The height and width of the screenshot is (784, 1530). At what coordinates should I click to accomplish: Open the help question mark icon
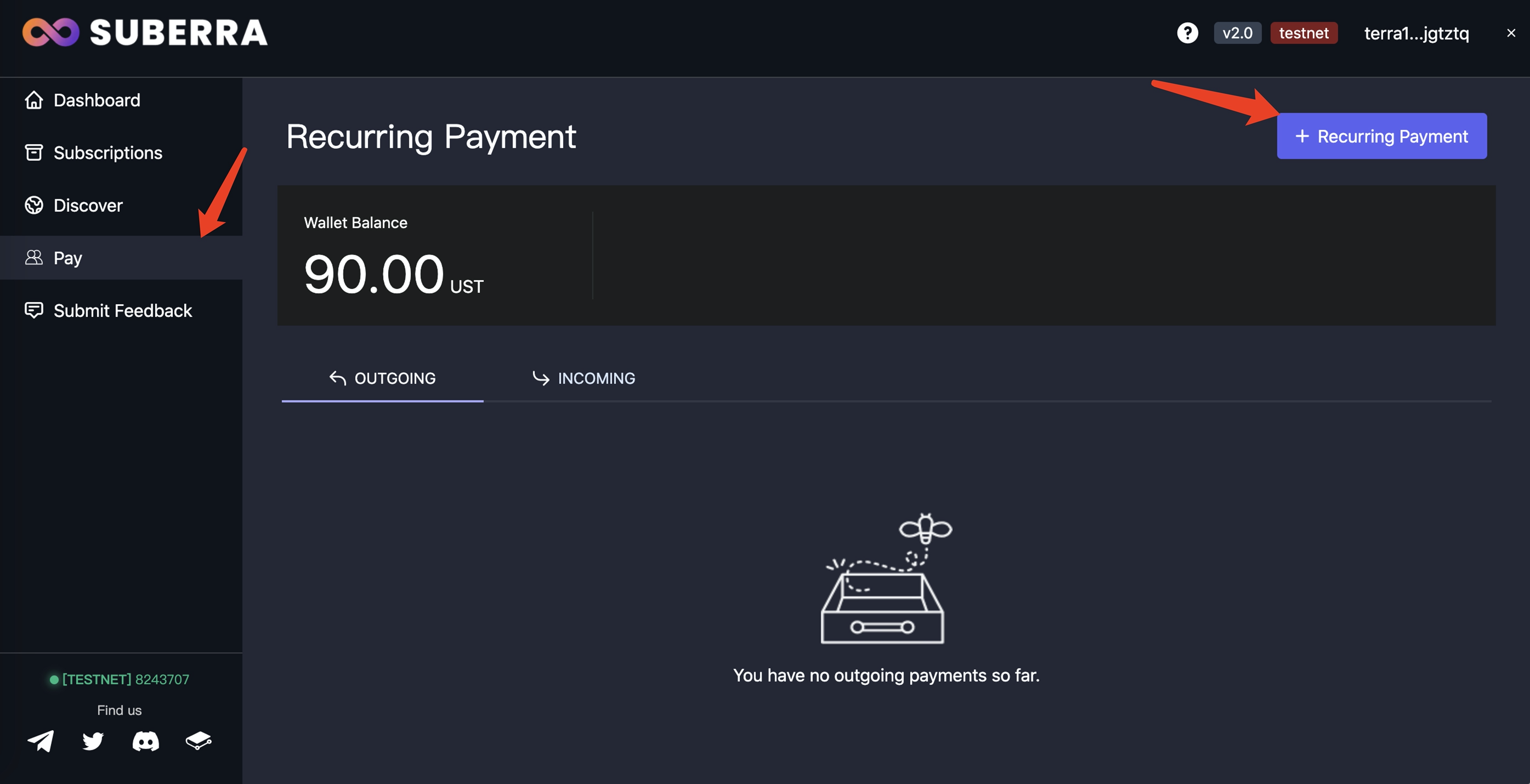[x=1187, y=33]
